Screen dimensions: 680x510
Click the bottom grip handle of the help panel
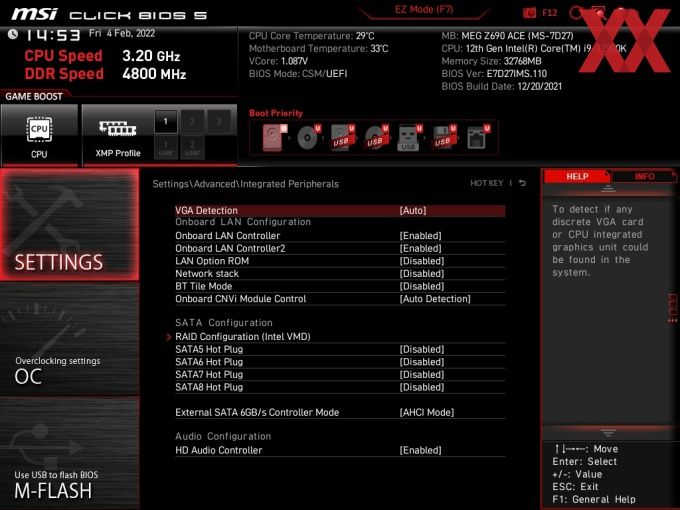pos(608,432)
